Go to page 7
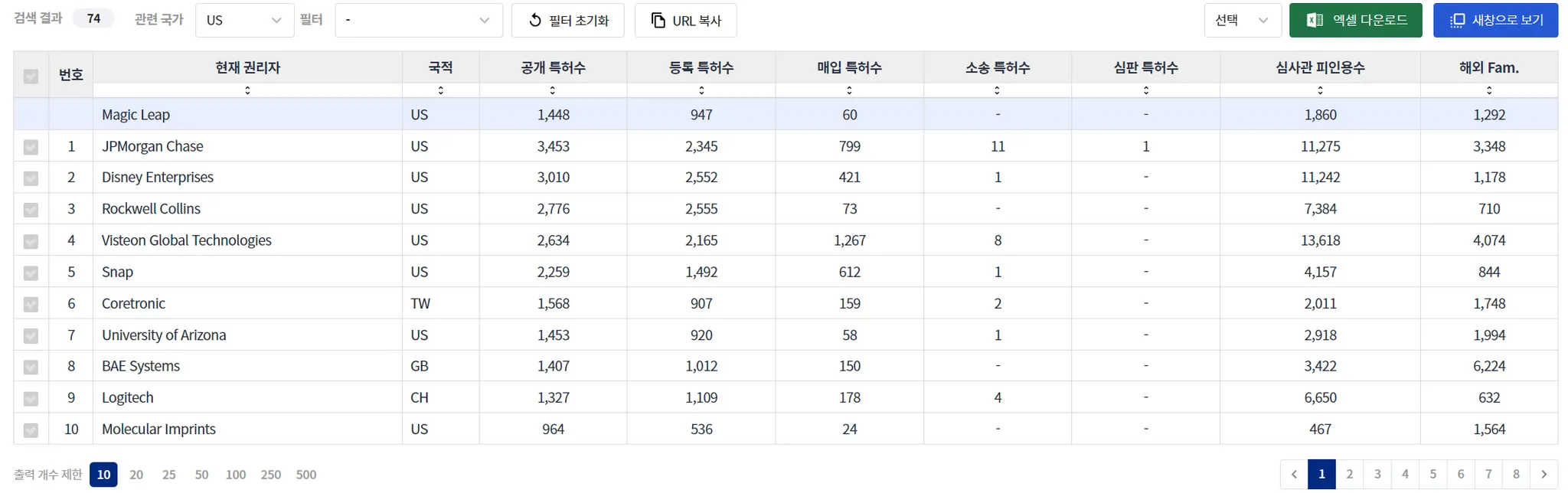 1488,474
